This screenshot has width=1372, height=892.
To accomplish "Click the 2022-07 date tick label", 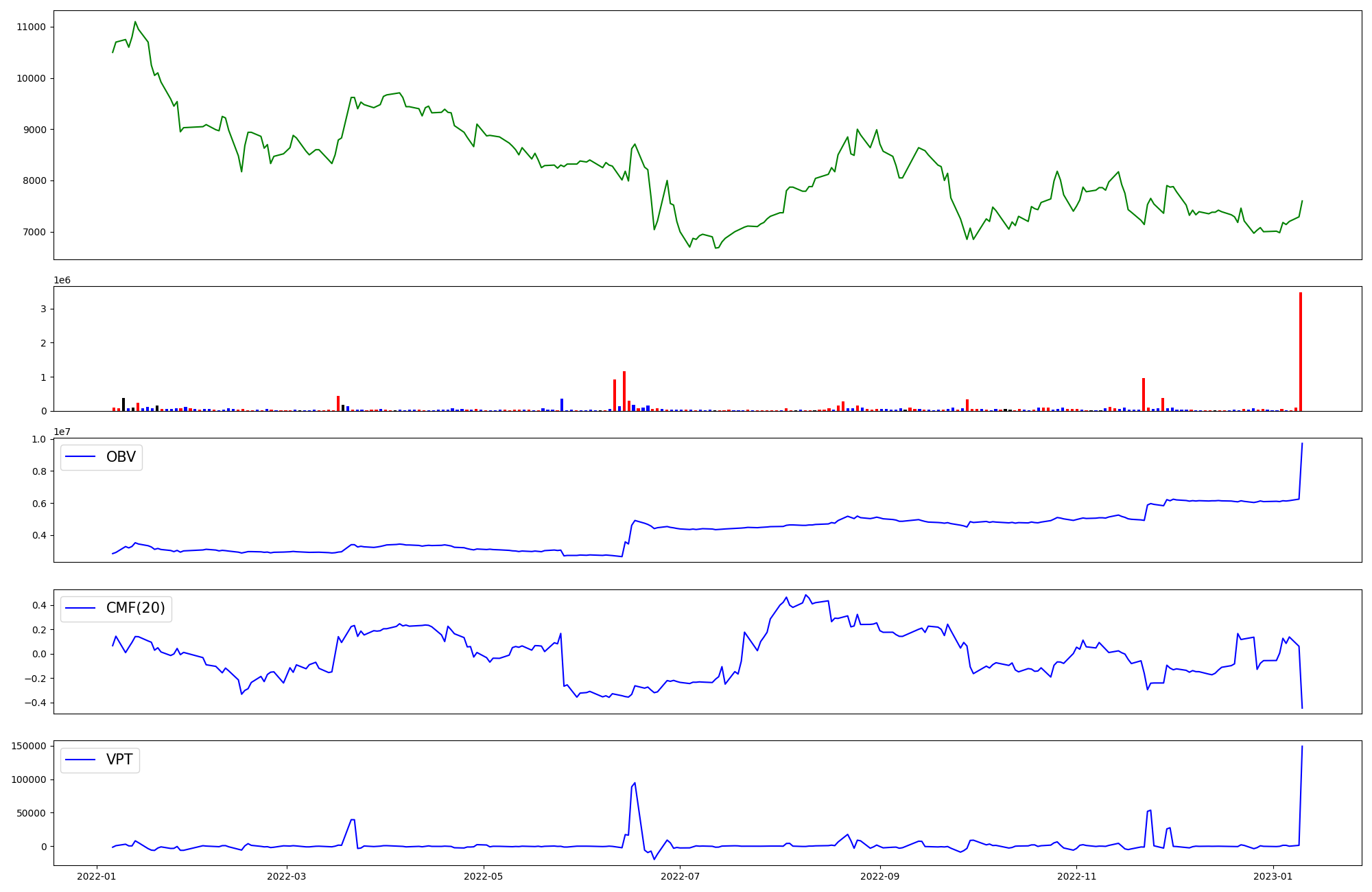I will click(x=681, y=876).
